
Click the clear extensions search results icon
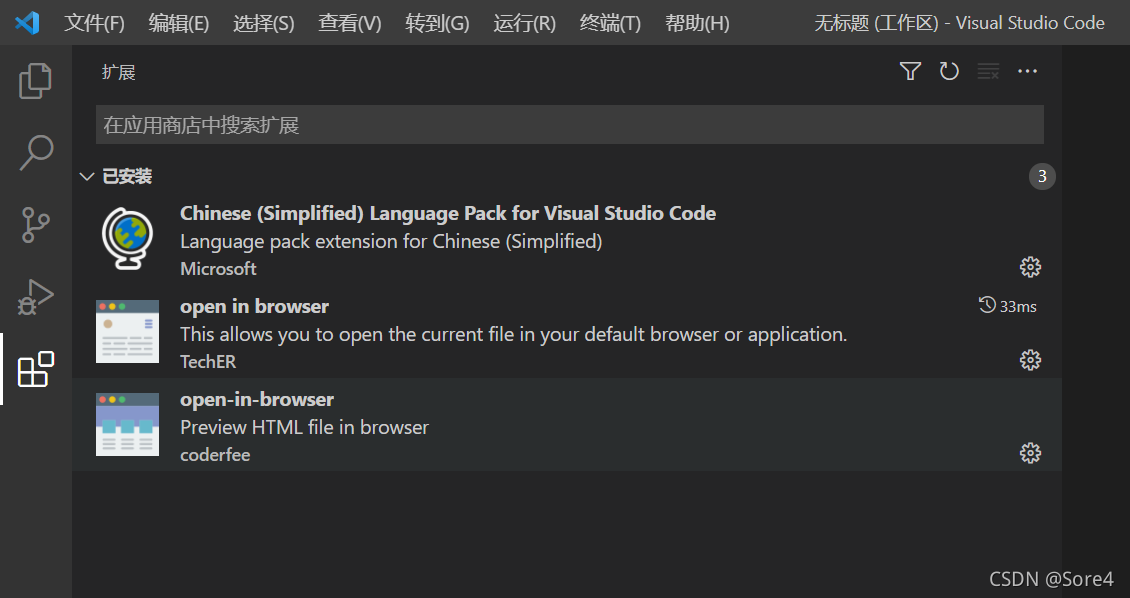[988, 71]
